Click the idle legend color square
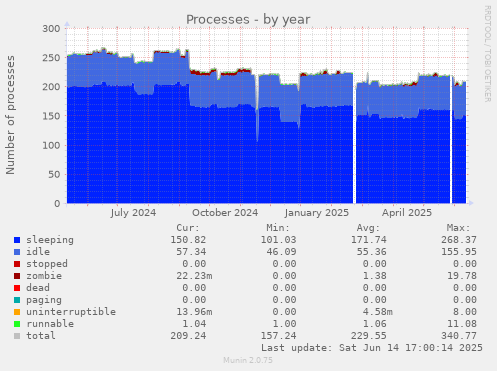Screen dimensions: 497x371 pos(17,252)
